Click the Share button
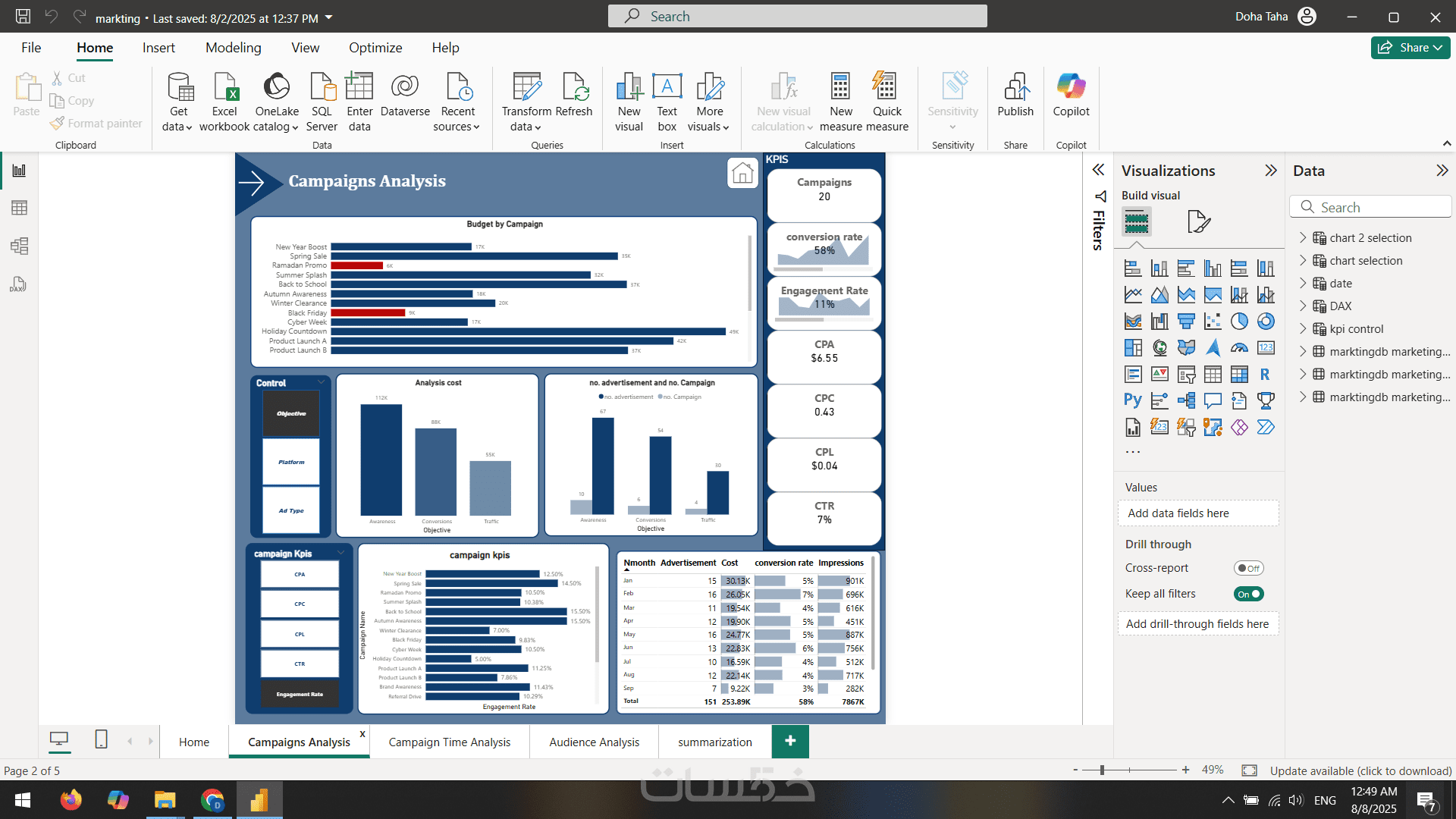Screen dimensions: 1456x819 [1410, 48]
